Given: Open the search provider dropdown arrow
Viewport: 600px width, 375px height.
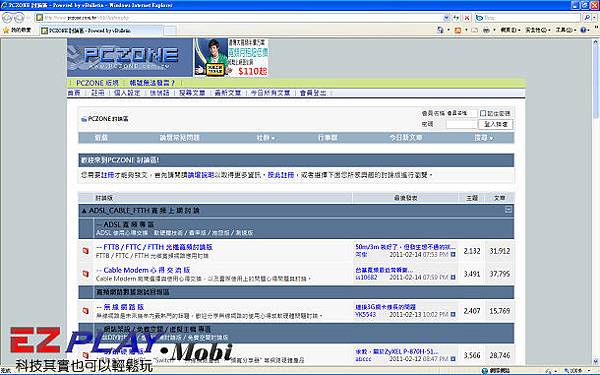Looking at the screenshot, I should tap(595, 18).
